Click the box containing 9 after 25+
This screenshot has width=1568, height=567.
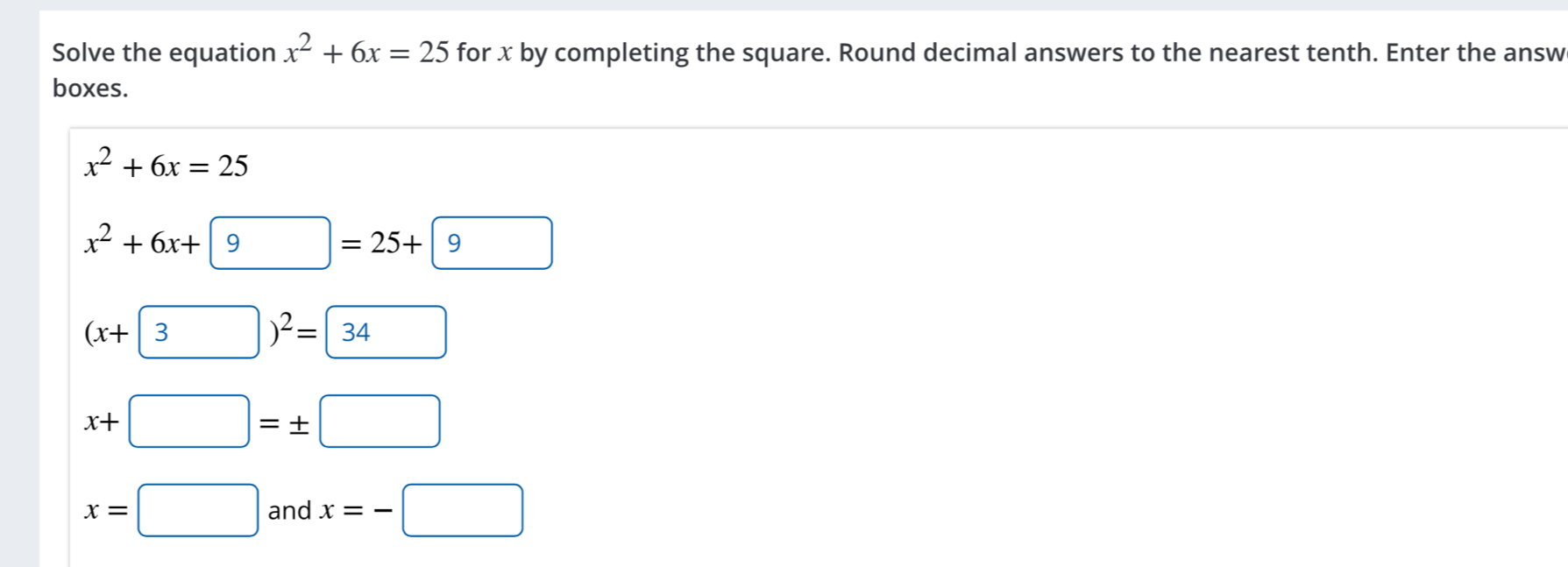point(492,243)
